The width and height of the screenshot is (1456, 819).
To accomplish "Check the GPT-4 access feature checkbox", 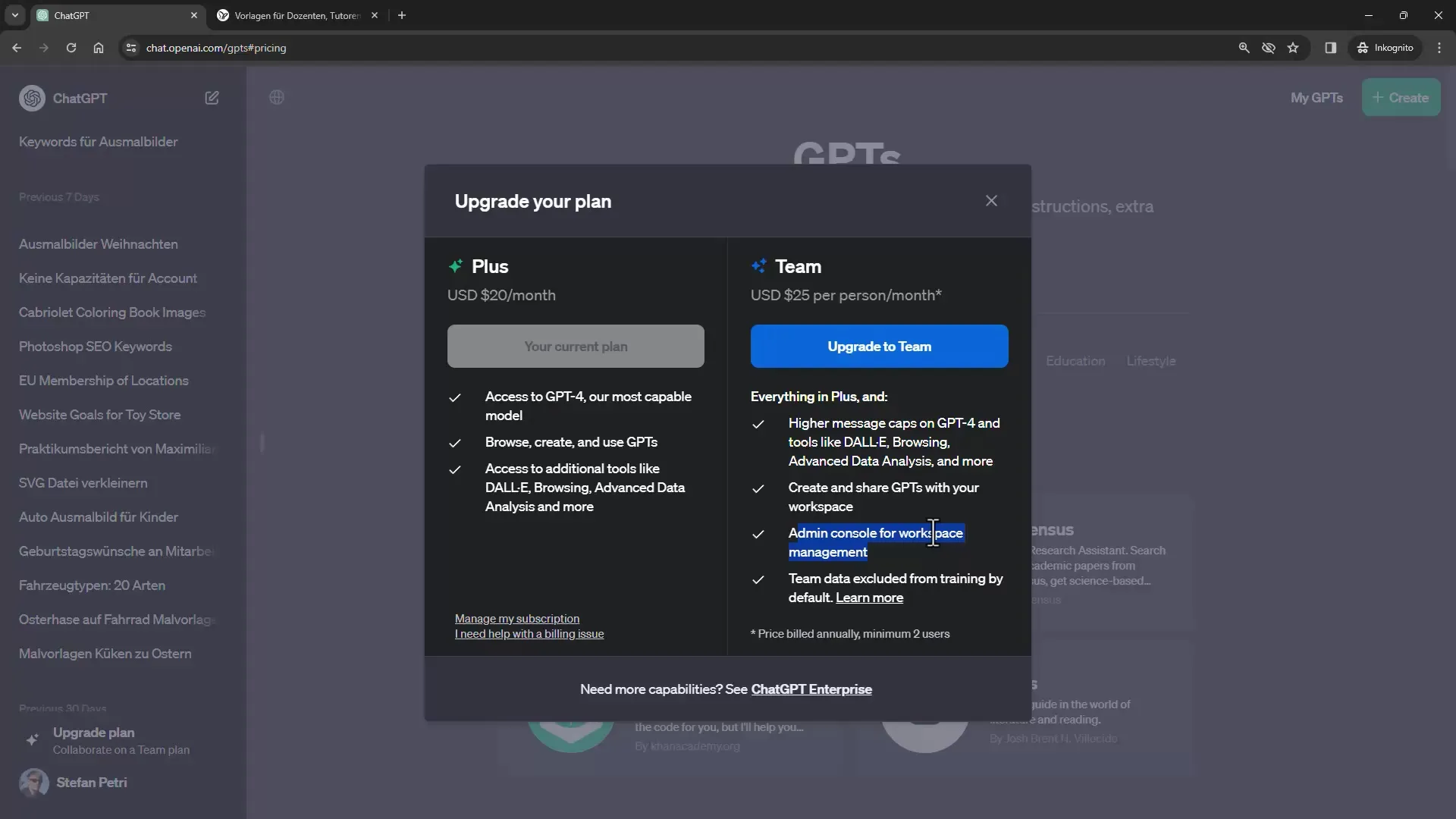I will point(455,396).
